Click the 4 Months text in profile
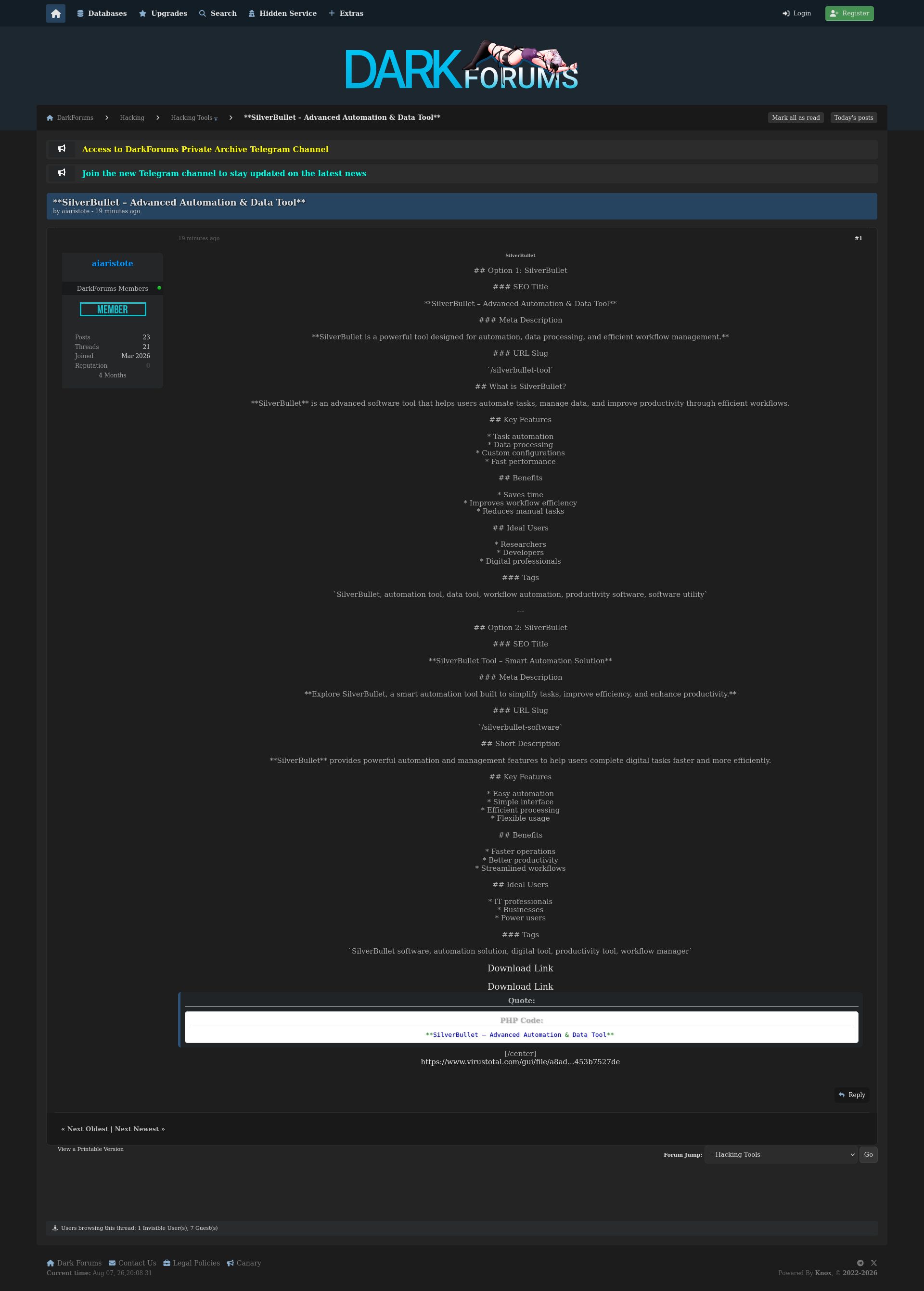The image size is (924, 1291). [113, 375]
